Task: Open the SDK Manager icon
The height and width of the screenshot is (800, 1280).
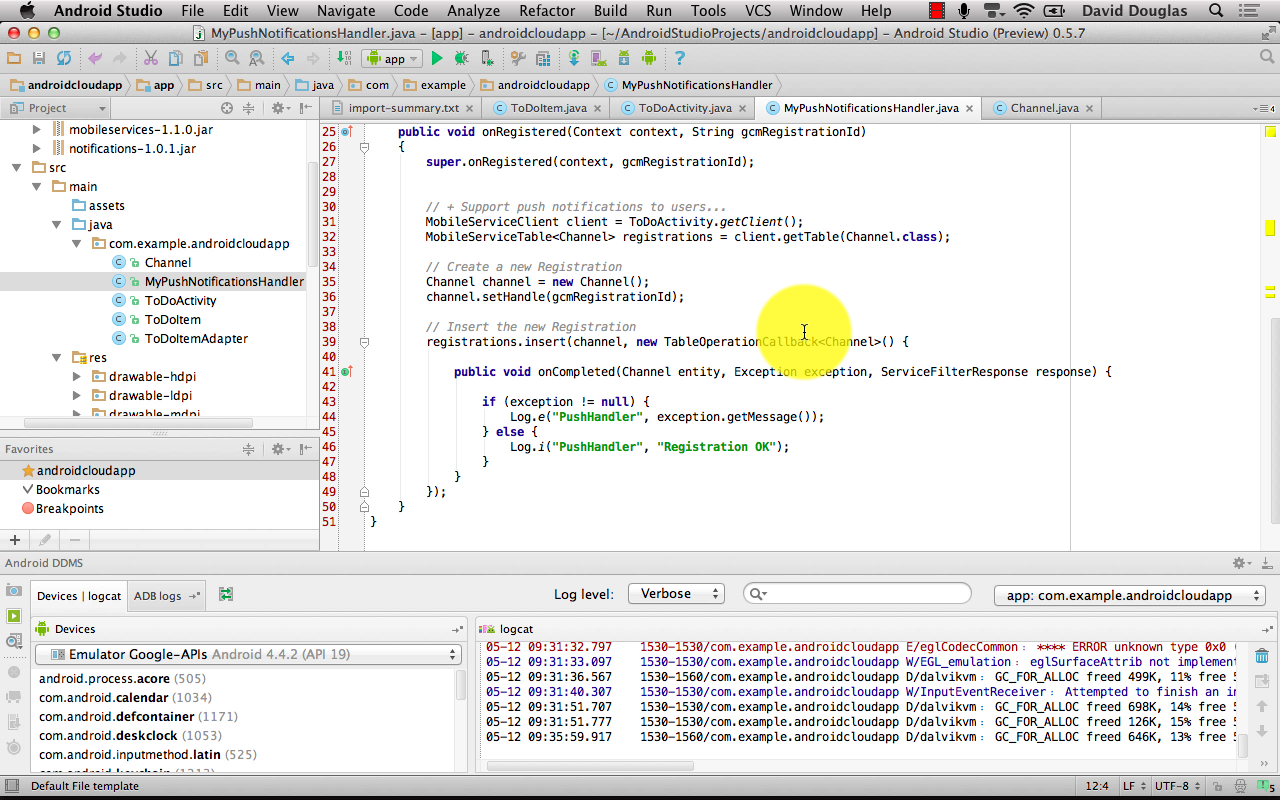Action: (623, 58)
